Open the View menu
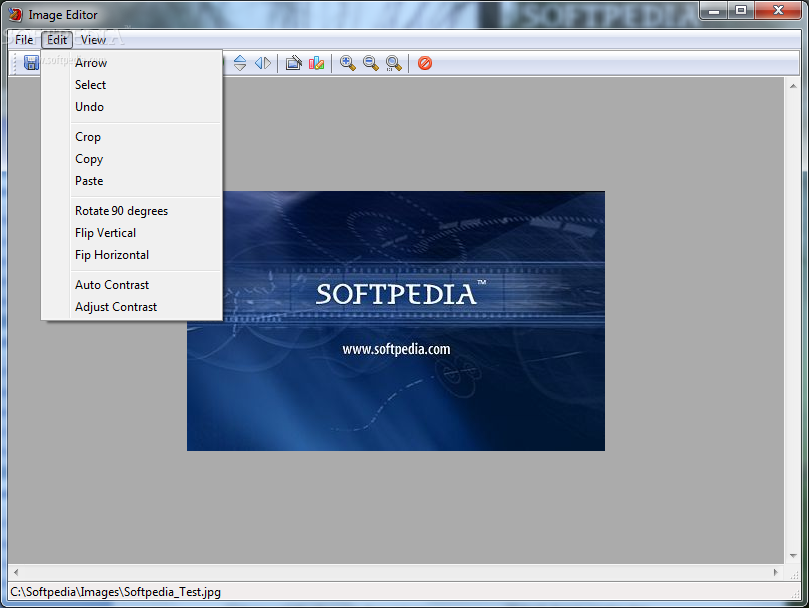 [93, 40]
